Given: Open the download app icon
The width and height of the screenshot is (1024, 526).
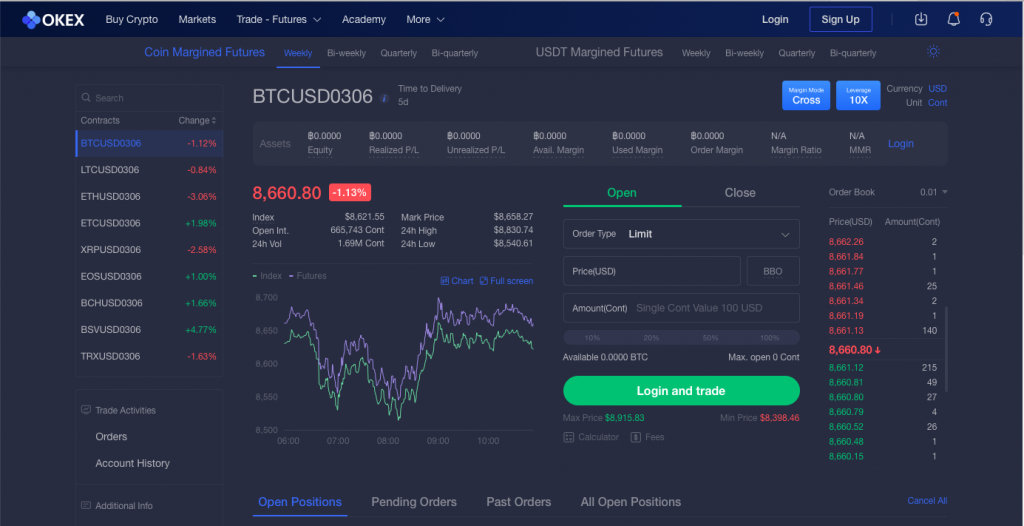Looking at the screenshot, I should [921, 19].
